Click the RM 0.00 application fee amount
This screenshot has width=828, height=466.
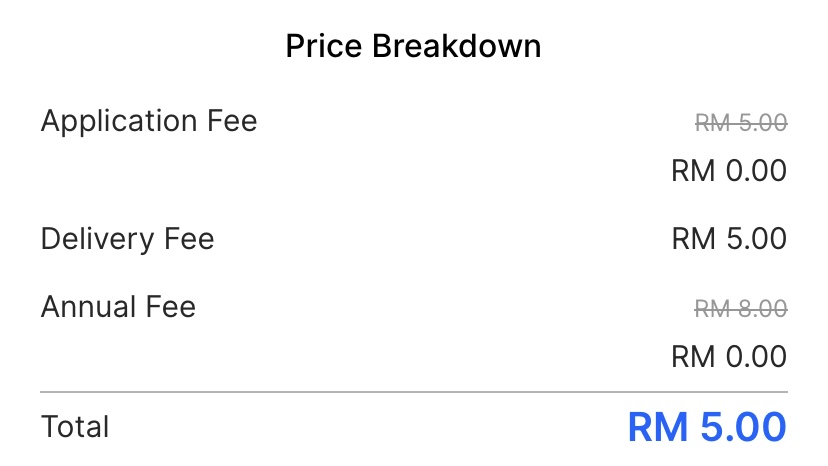pyautogui.click(x=729, y=171)
